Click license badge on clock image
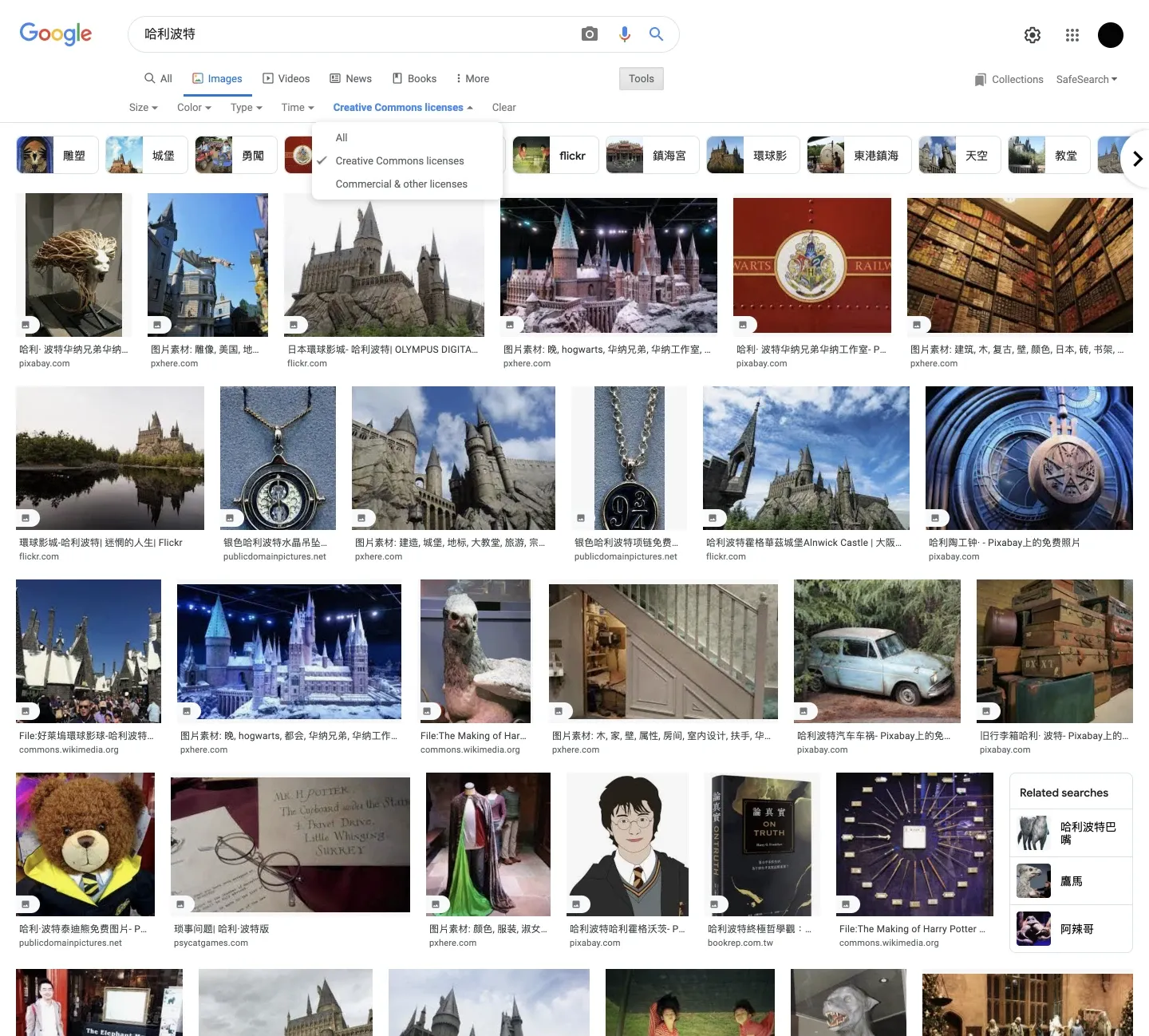The width and height of the screenshot is (1149, 1036). 937,518
